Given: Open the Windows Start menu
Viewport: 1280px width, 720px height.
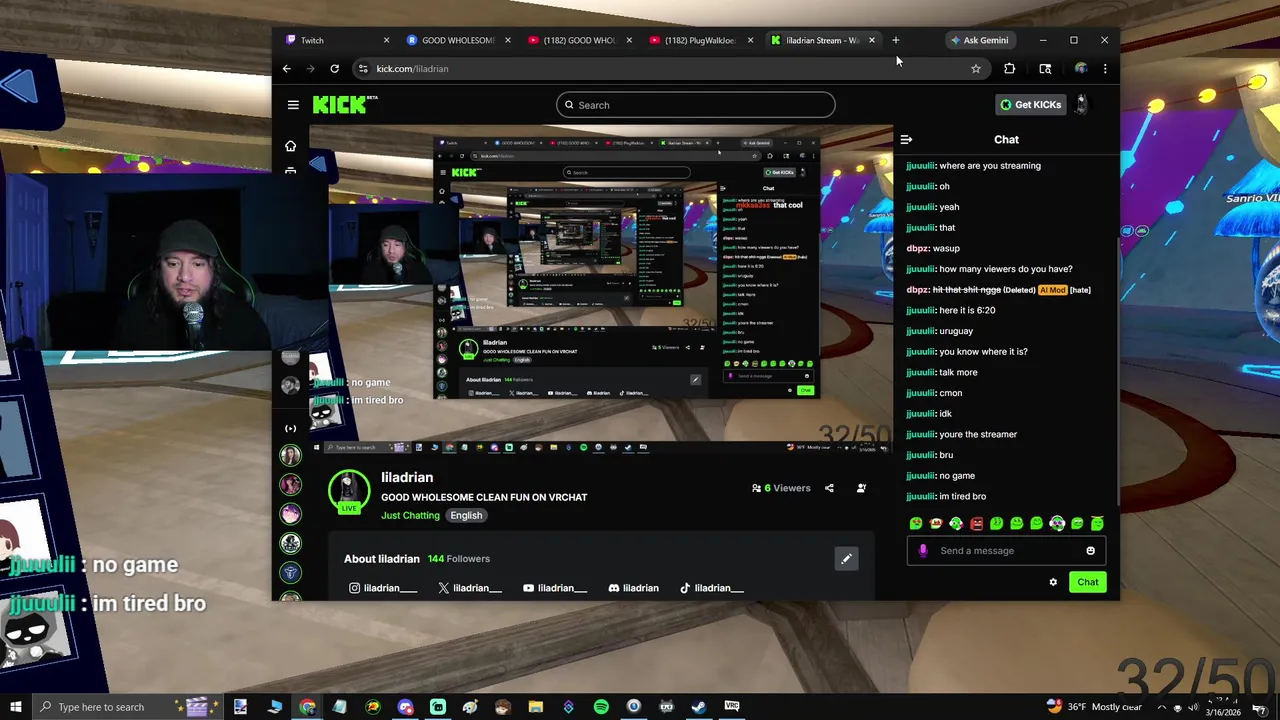Looking at the screenshot, I should point(15,707).
